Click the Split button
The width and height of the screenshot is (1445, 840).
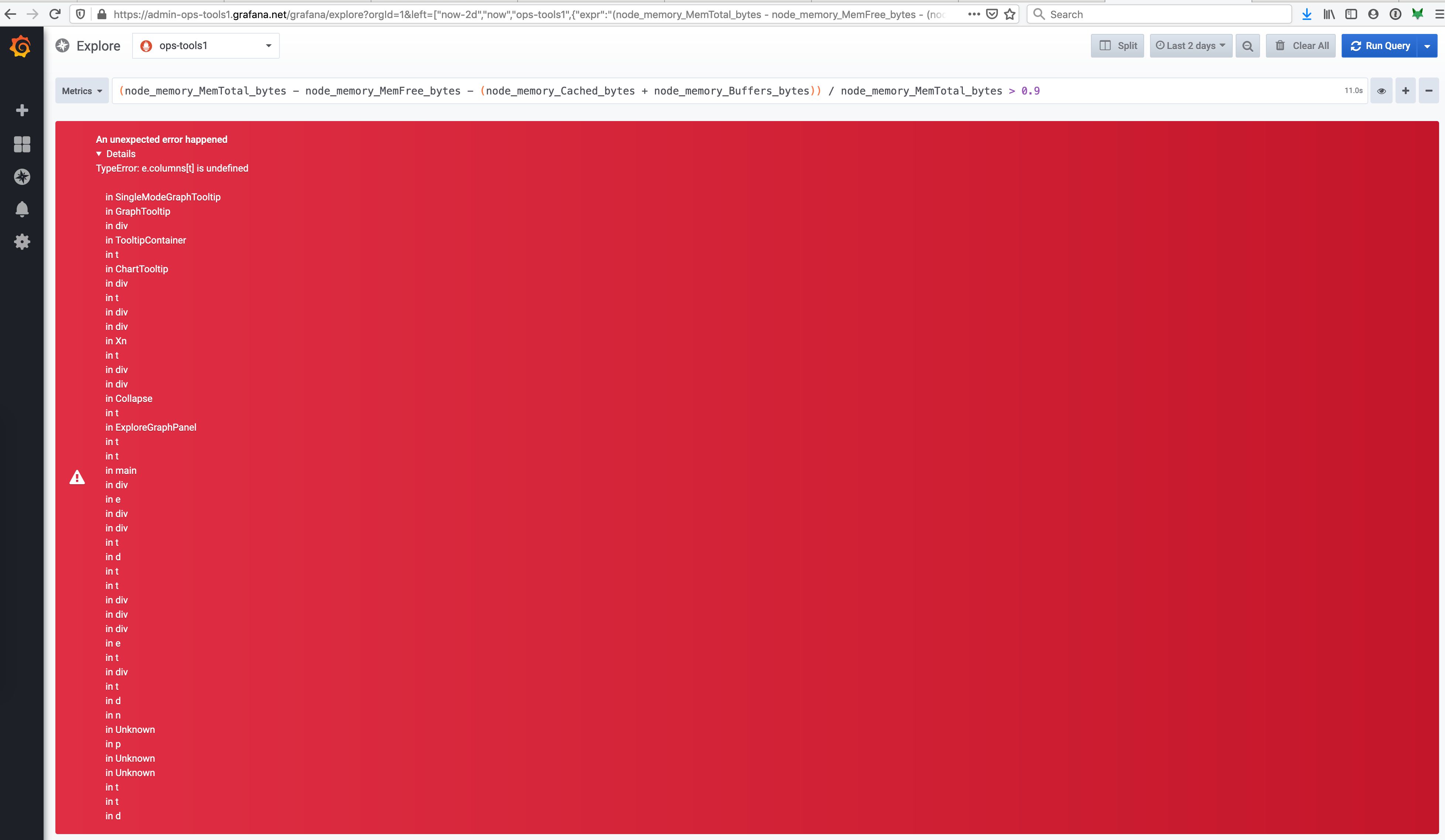pos(1117,45)
